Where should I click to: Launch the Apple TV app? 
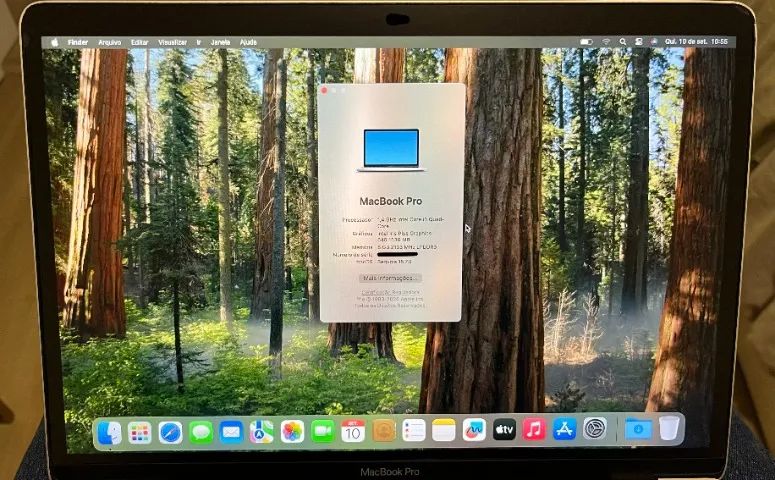coord(504,430)
